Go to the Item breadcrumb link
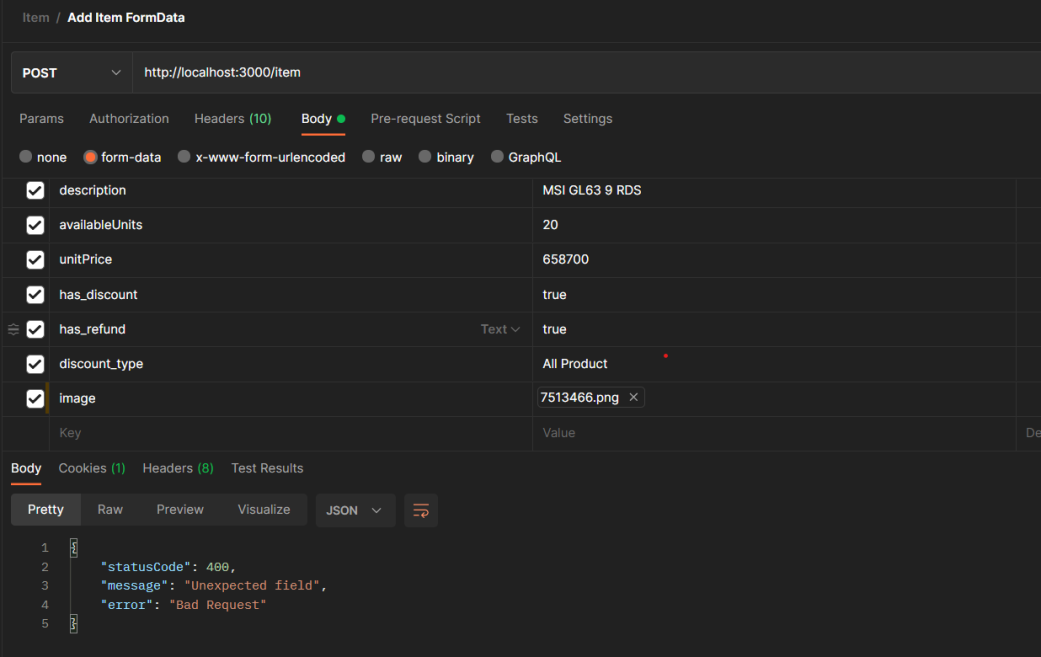The height and width of the screenshot is (657, 1041). (36, 18)
